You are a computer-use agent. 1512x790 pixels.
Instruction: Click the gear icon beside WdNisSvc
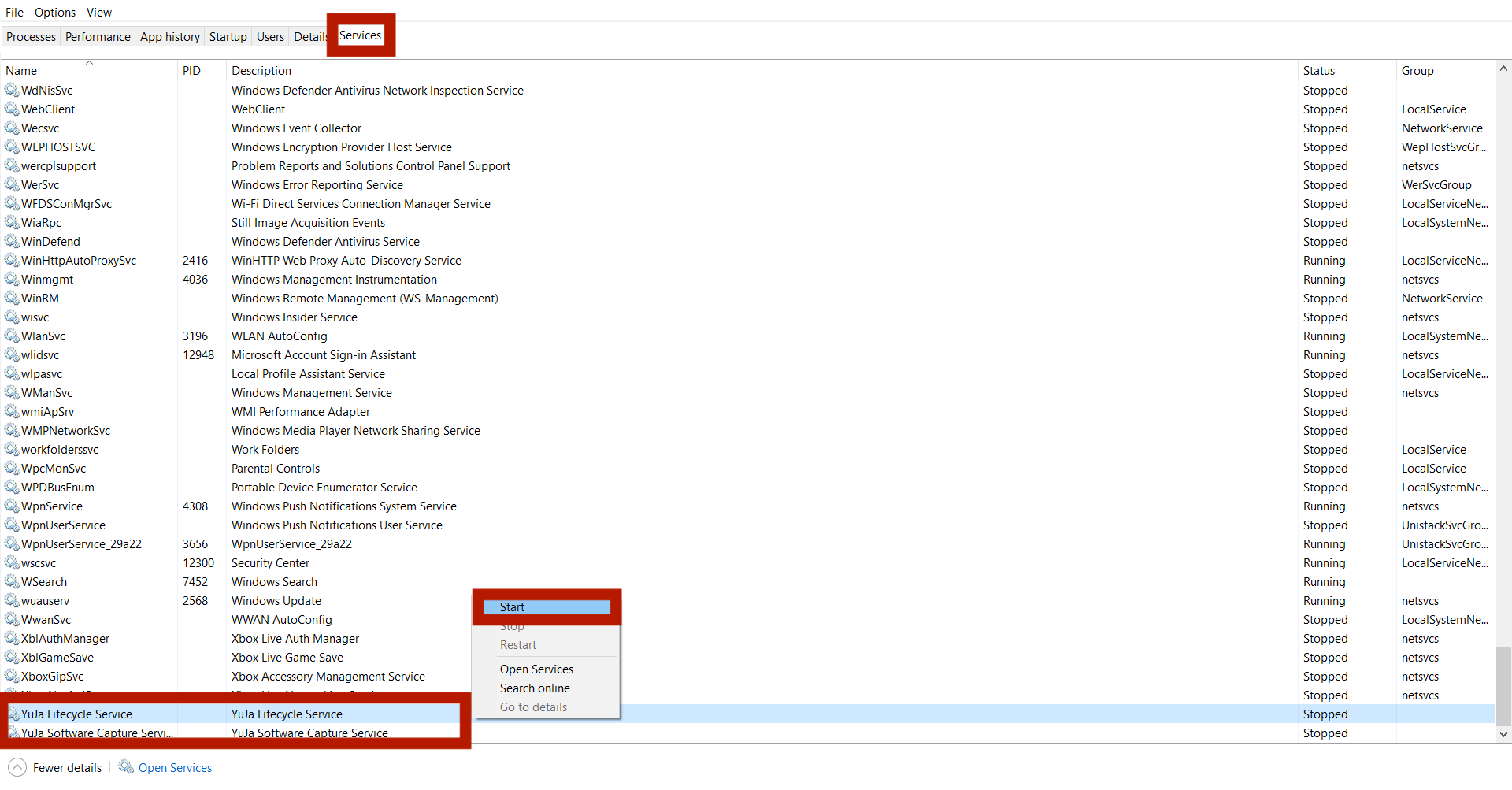(12, 90)
